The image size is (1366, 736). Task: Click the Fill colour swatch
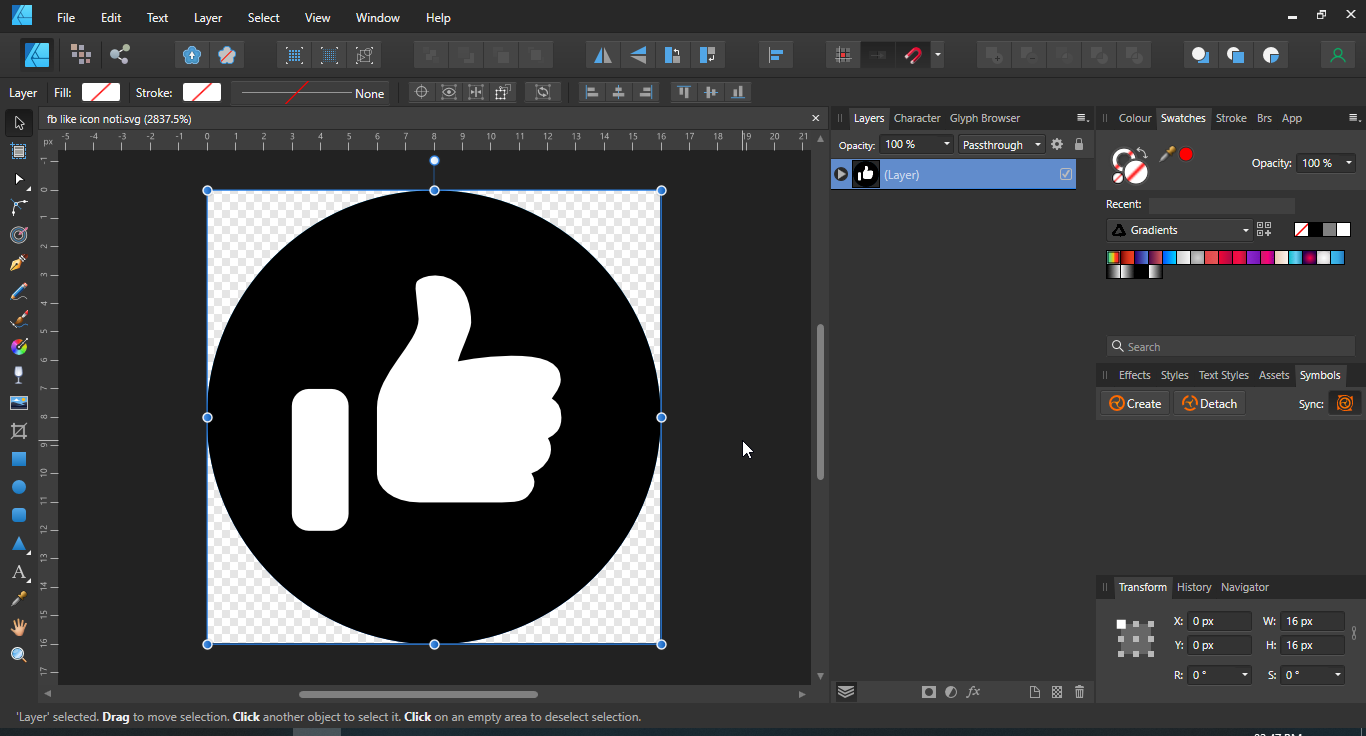click(101, 92)
